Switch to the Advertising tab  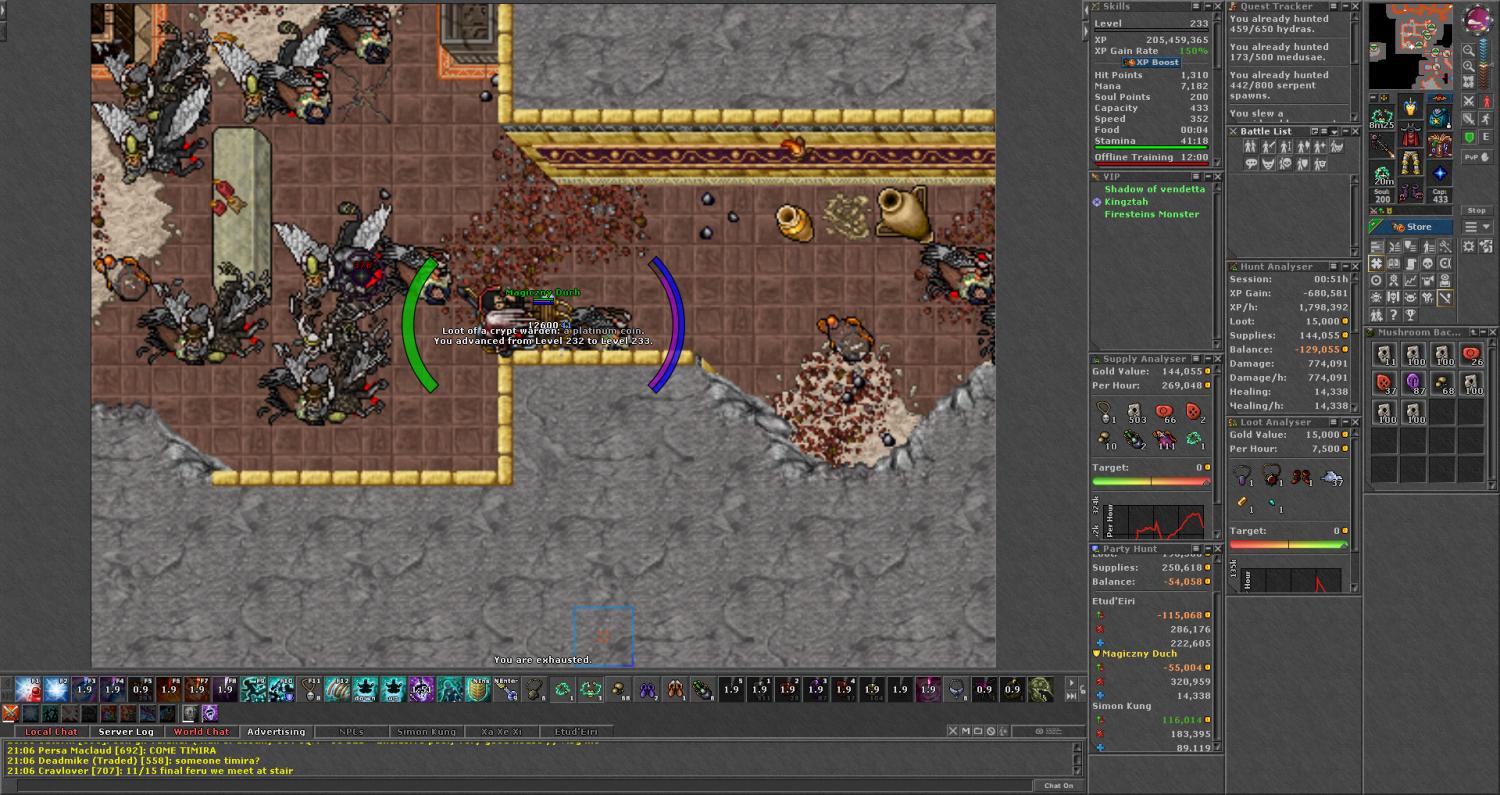coord(276,732)
